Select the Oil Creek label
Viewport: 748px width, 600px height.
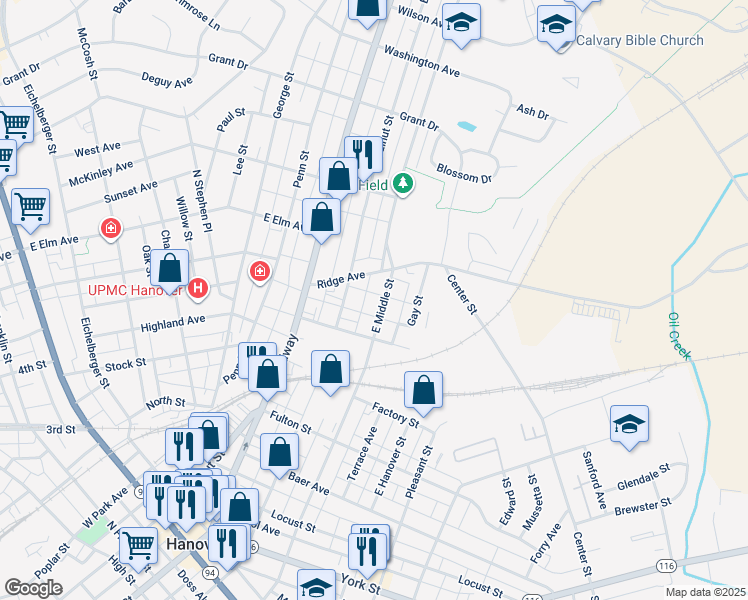[679, 335]
